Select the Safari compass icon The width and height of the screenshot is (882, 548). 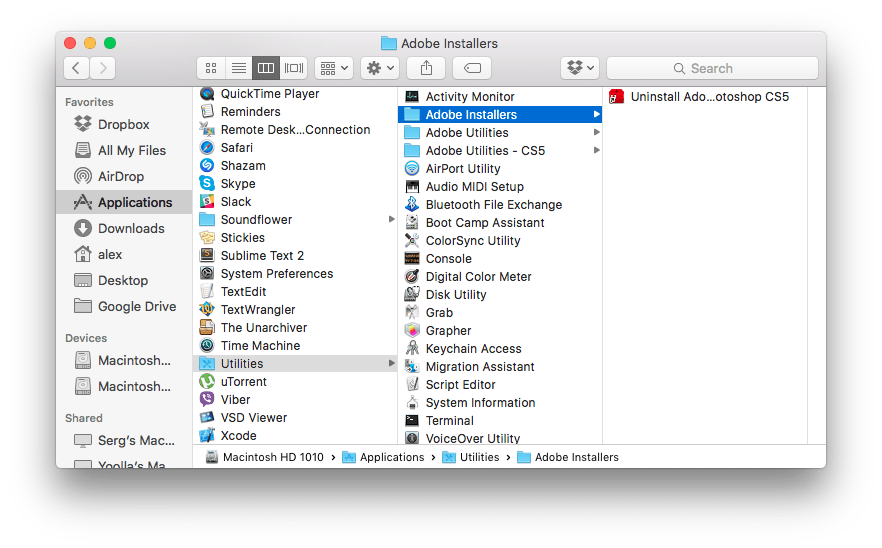tap(207, 148)
